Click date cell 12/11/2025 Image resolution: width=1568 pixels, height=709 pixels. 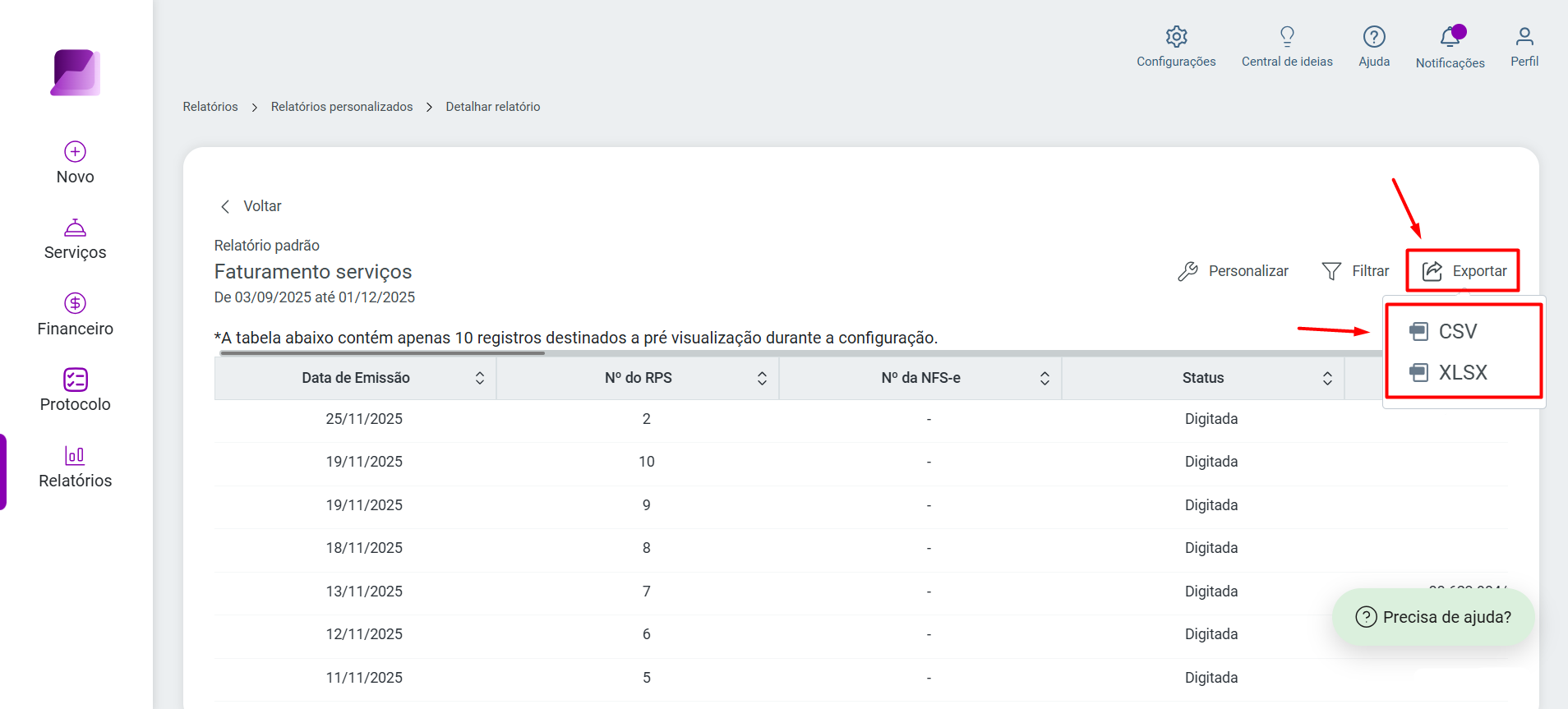coord(364,634)
